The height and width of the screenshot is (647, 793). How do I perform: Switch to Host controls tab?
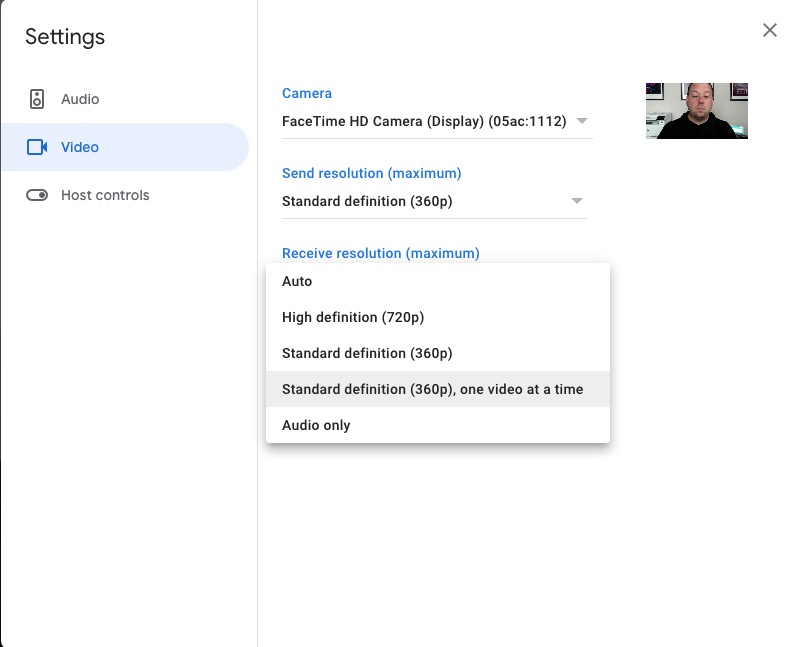pos(125,195)
